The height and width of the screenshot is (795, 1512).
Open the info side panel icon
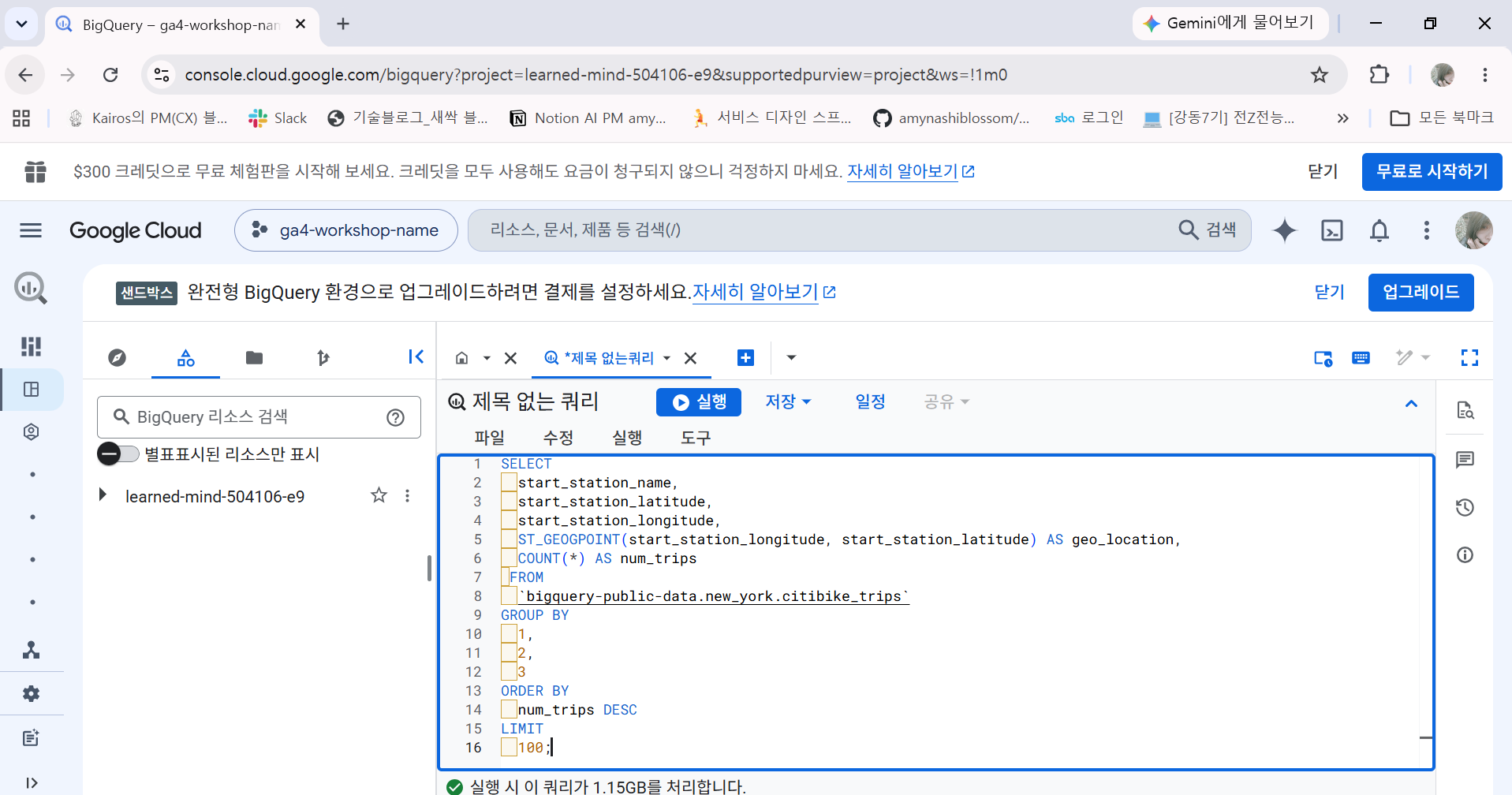(1465, 555)
